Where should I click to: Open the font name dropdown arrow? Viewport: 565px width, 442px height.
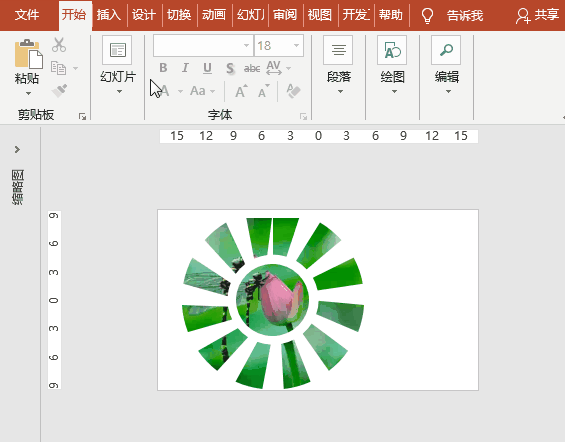(246, 45)
